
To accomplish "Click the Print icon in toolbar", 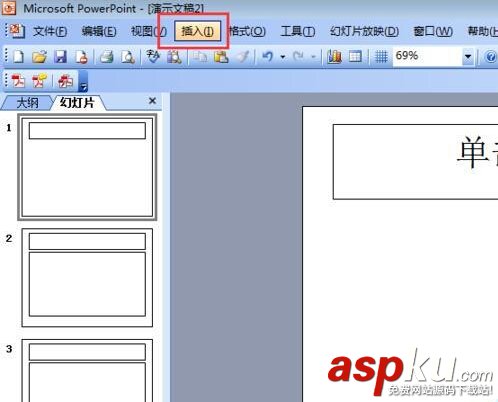I will (x=107, y=56).
